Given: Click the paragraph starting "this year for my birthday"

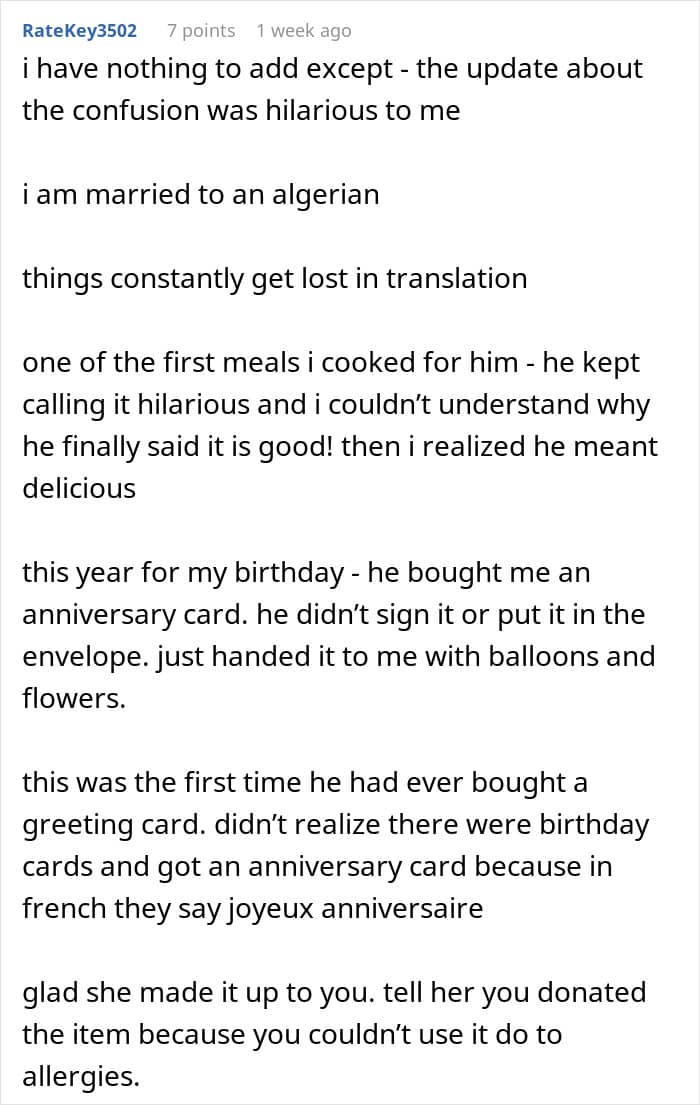Looking at the screenshot, I should click(x=338, y=634).
